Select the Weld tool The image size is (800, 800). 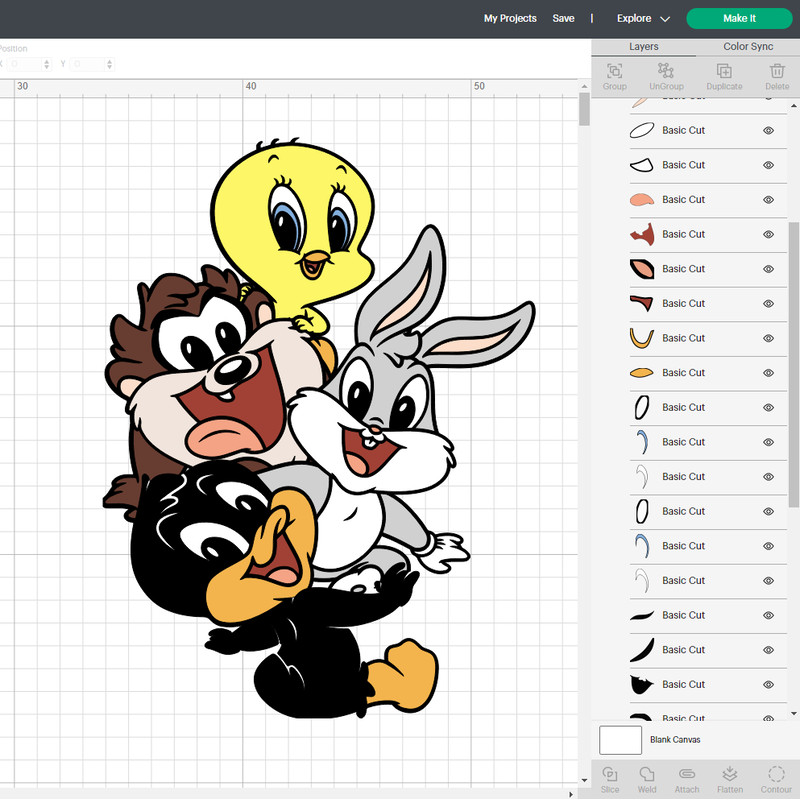pyautogui.click(x=647, y=778)
